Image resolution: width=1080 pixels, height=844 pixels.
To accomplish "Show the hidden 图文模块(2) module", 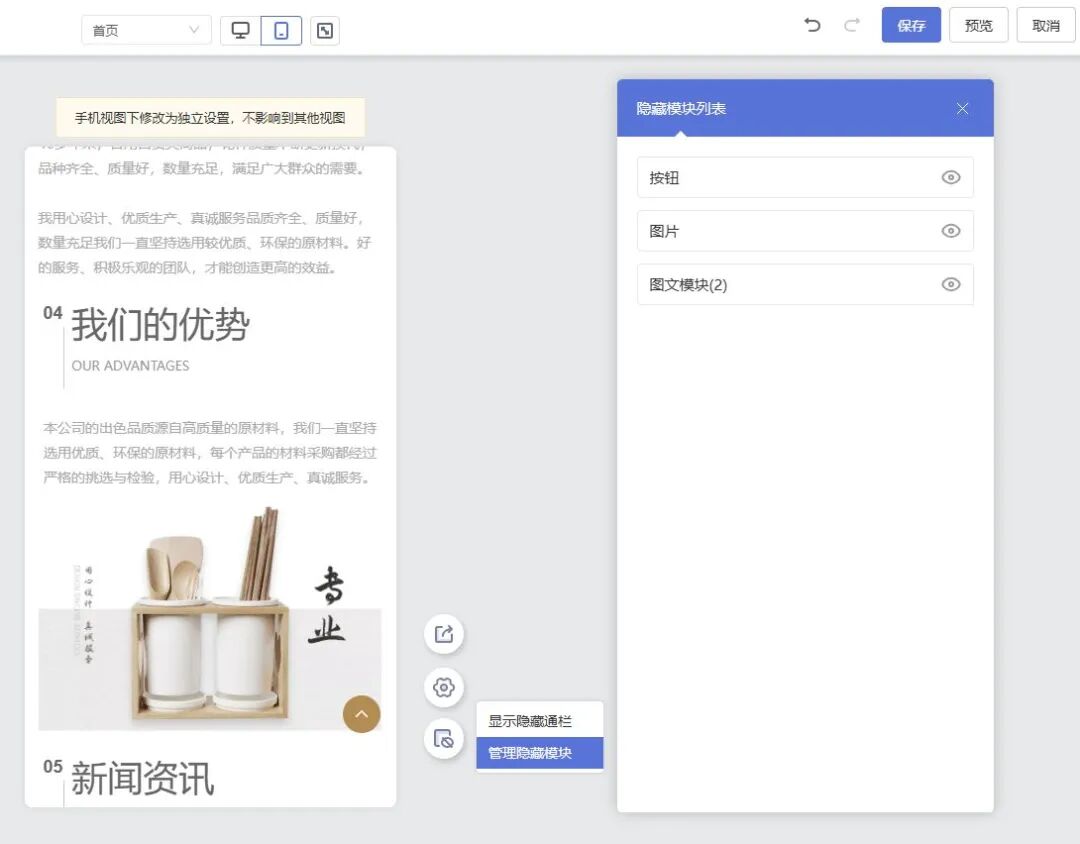I will pos(951,284).
